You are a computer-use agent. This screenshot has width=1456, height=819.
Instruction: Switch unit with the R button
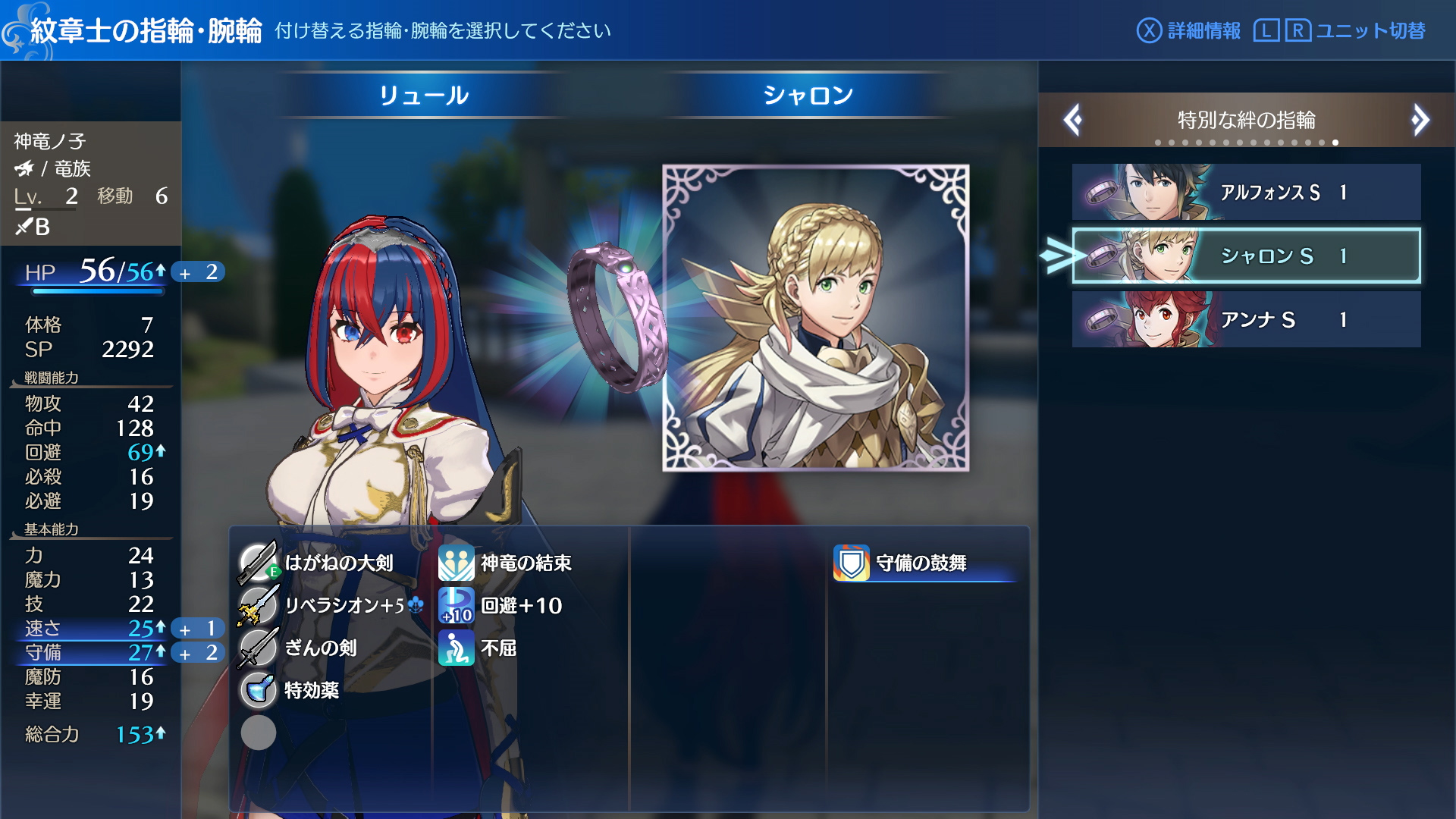[x=1298, y=30]
